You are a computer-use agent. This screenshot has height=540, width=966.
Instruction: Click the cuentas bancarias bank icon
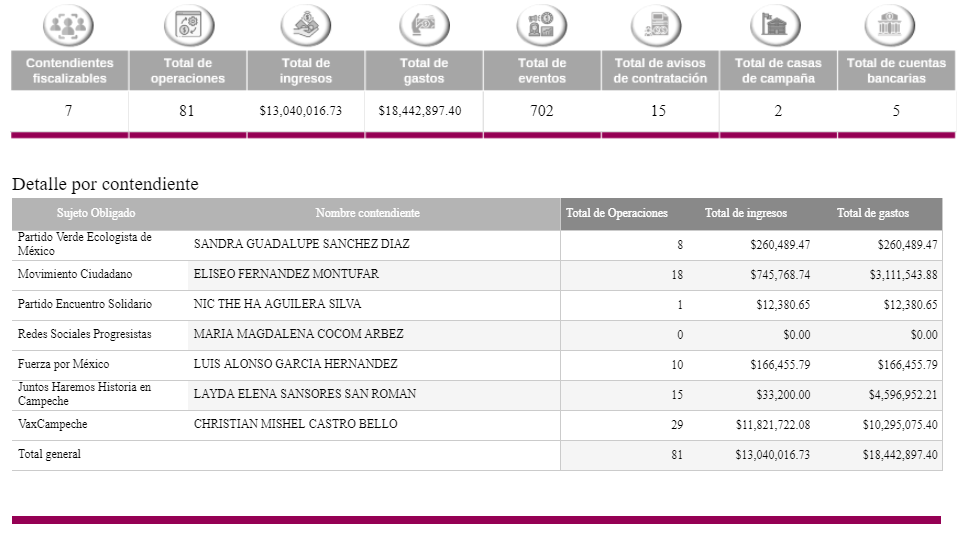(890, 25)
